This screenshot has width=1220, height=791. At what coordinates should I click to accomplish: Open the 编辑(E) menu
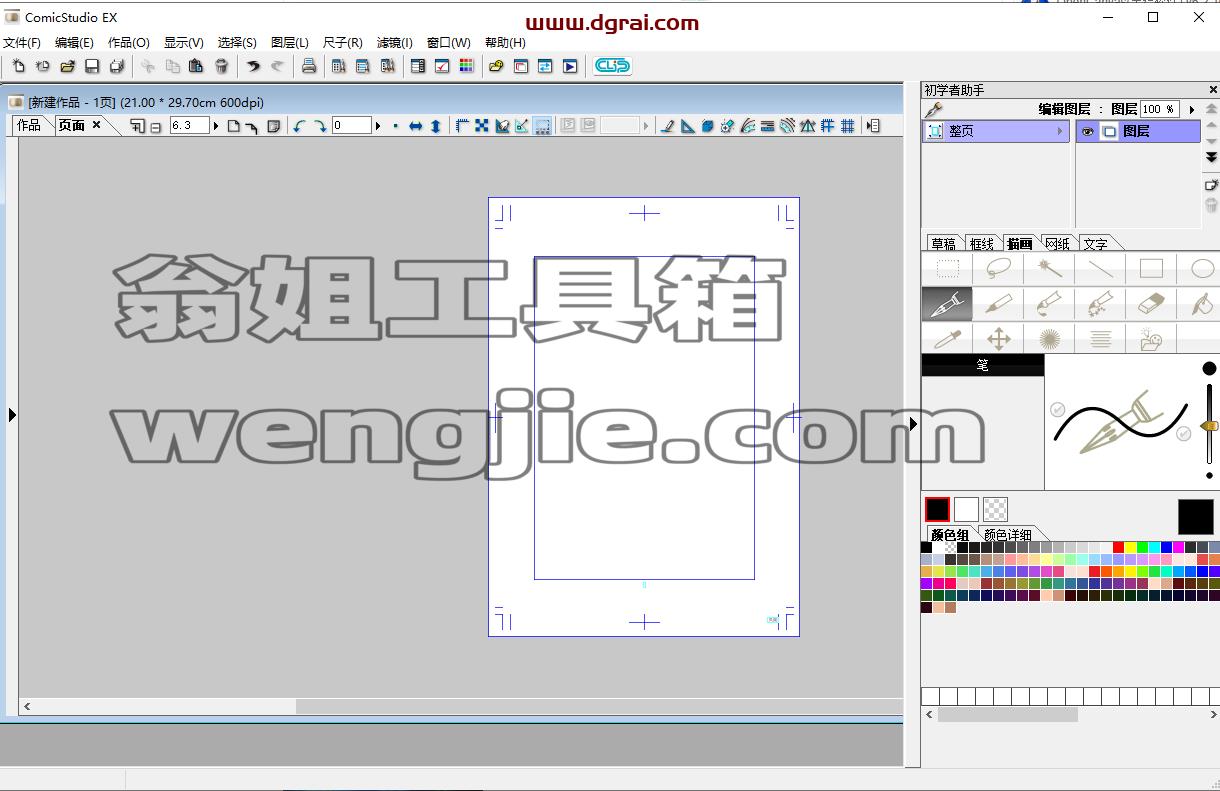pos(74,43)
